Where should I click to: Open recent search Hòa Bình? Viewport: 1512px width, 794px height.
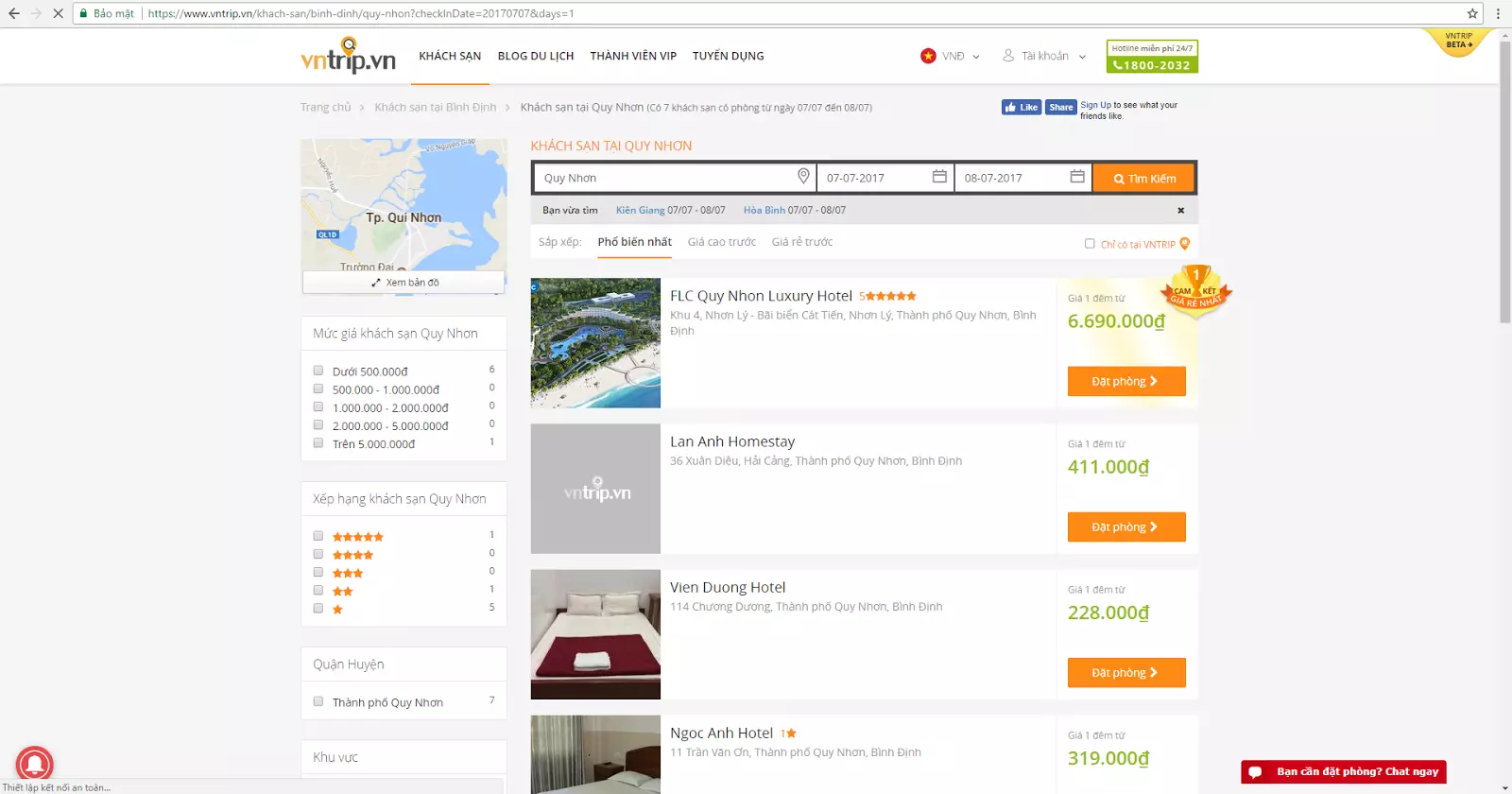point(764,210)
